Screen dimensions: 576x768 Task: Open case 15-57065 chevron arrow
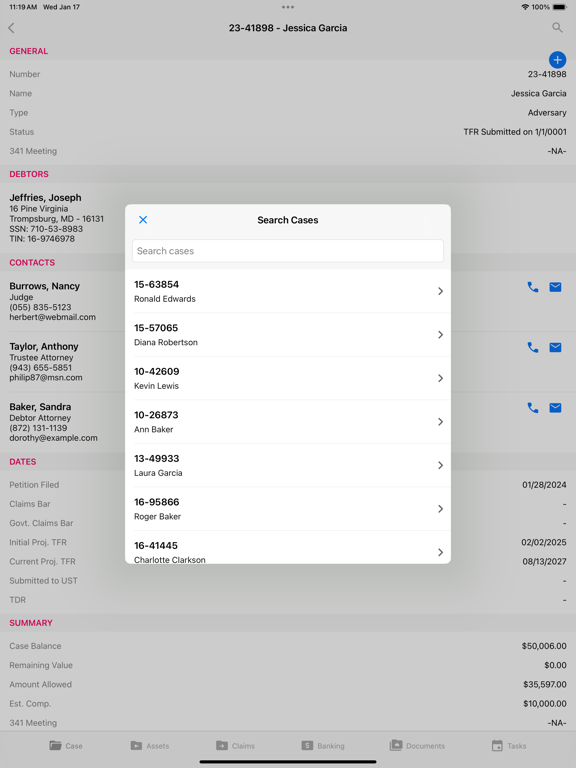tap(440, 335)
